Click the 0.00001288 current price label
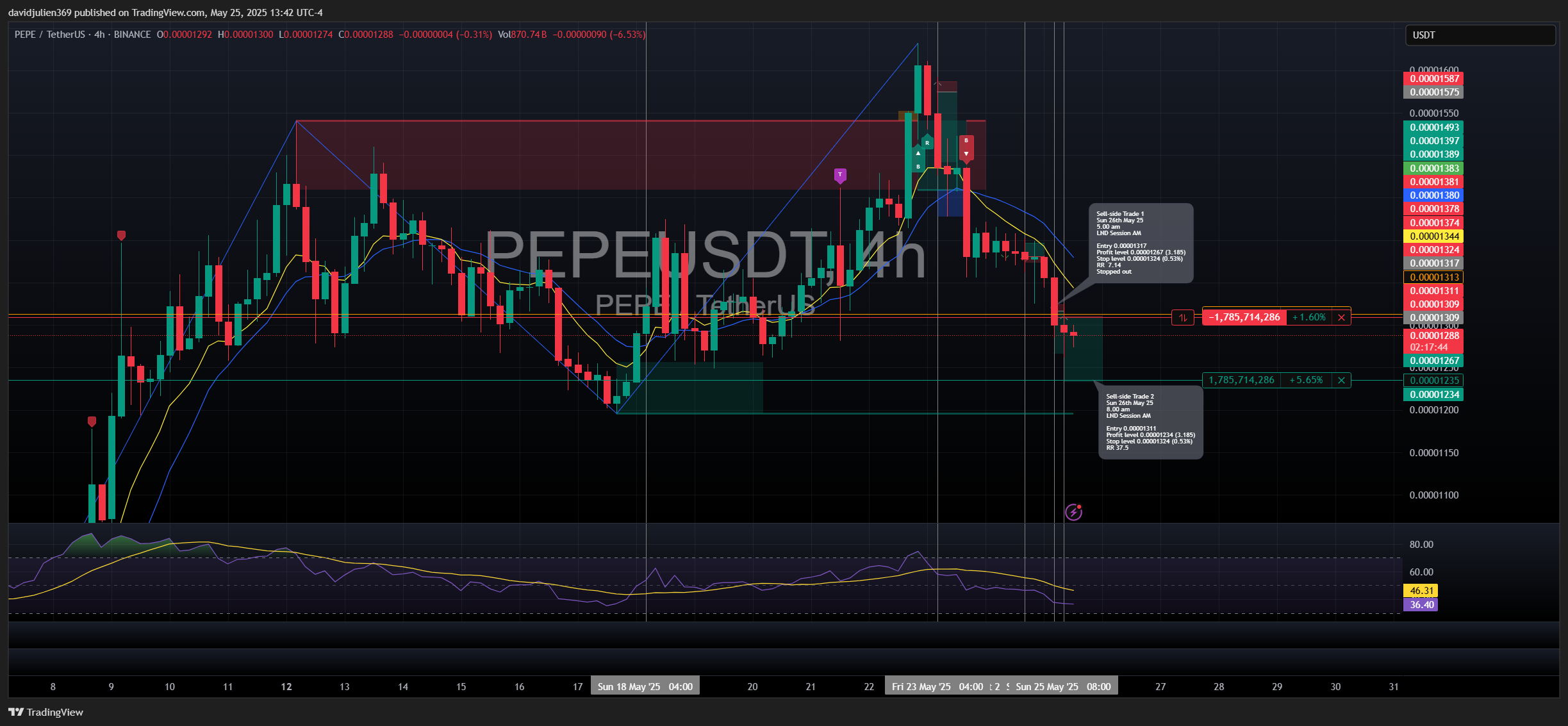The height and width of the screenshot is (726, 1568). point(1434,336)
